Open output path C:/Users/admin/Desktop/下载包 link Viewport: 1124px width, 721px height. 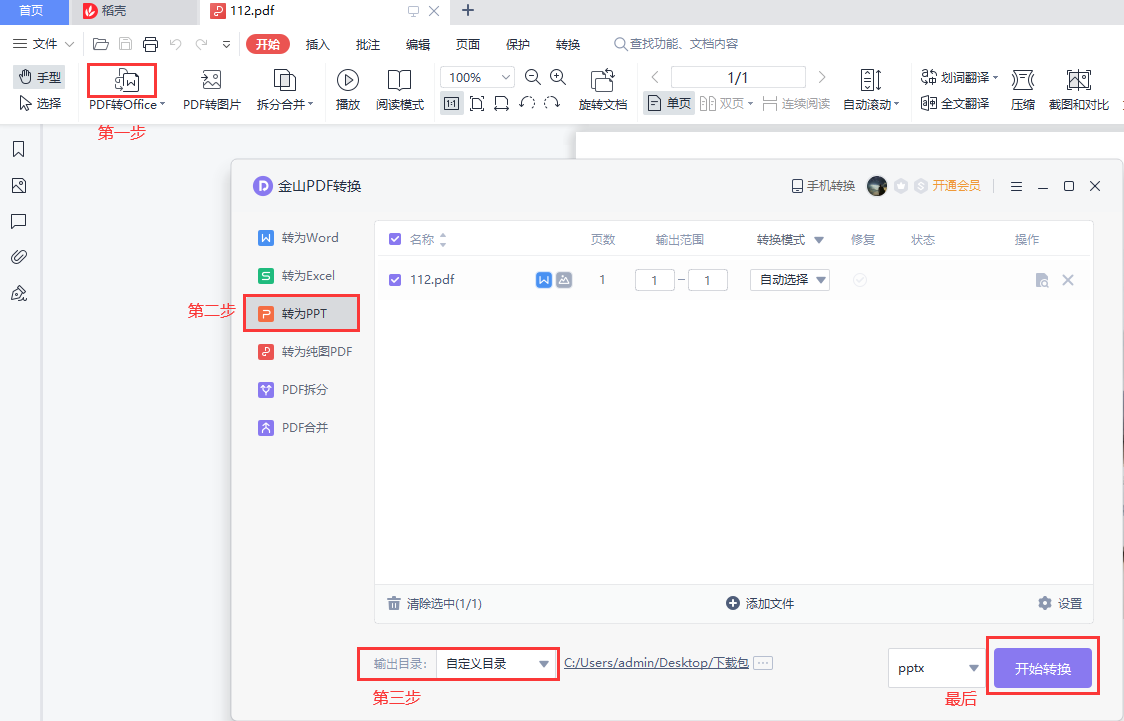click(x=656, y=663)
